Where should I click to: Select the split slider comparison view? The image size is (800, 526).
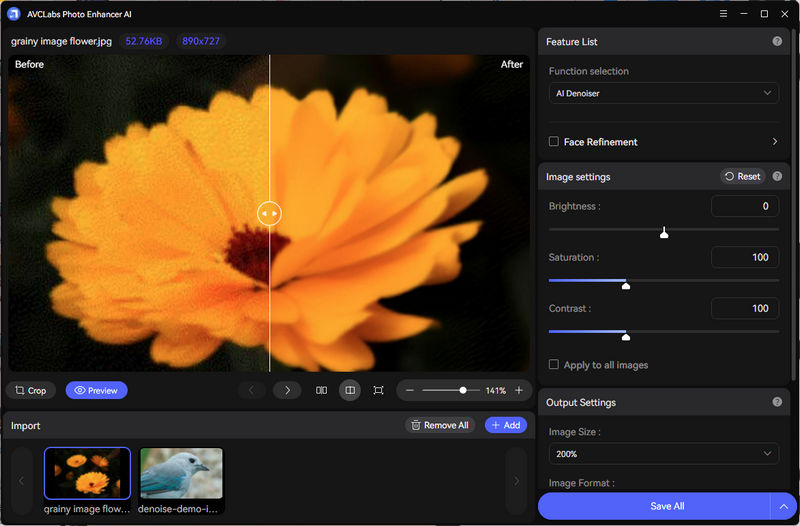click(350, 390)
